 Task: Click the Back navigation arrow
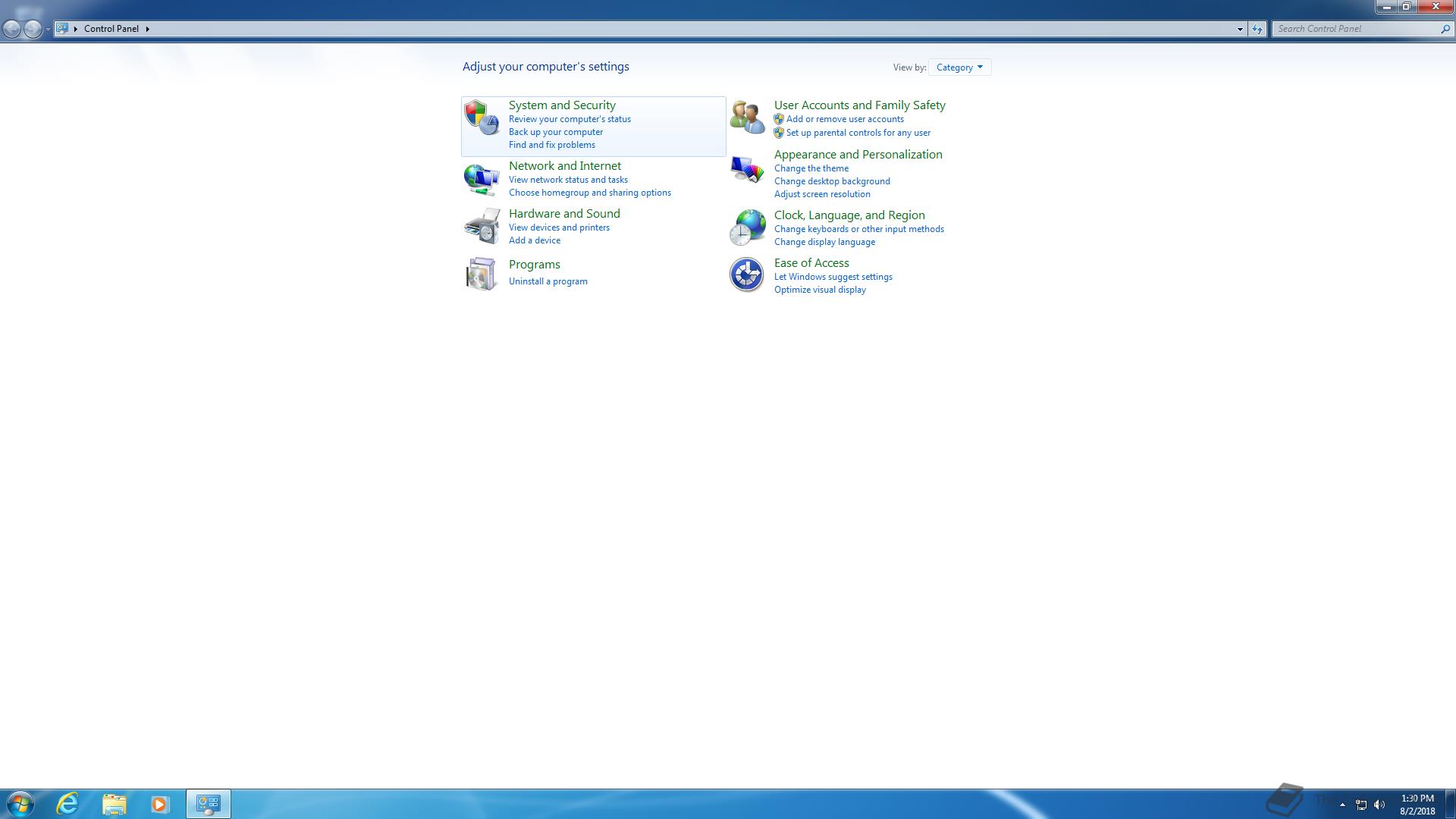[12, 29]
